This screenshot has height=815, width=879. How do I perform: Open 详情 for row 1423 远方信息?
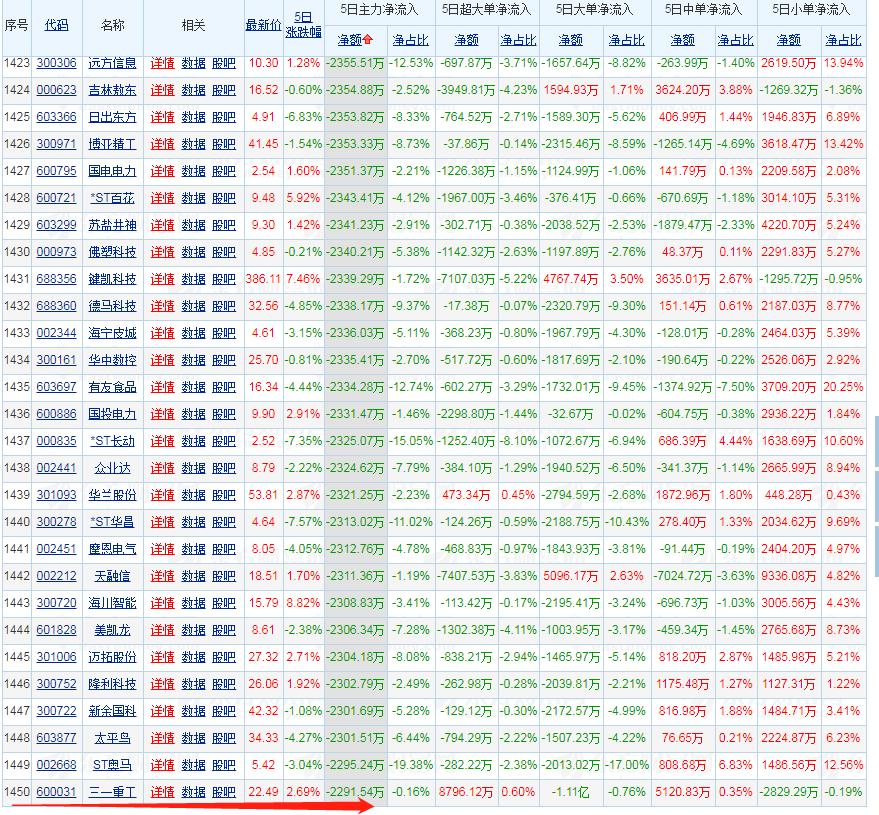163,63
